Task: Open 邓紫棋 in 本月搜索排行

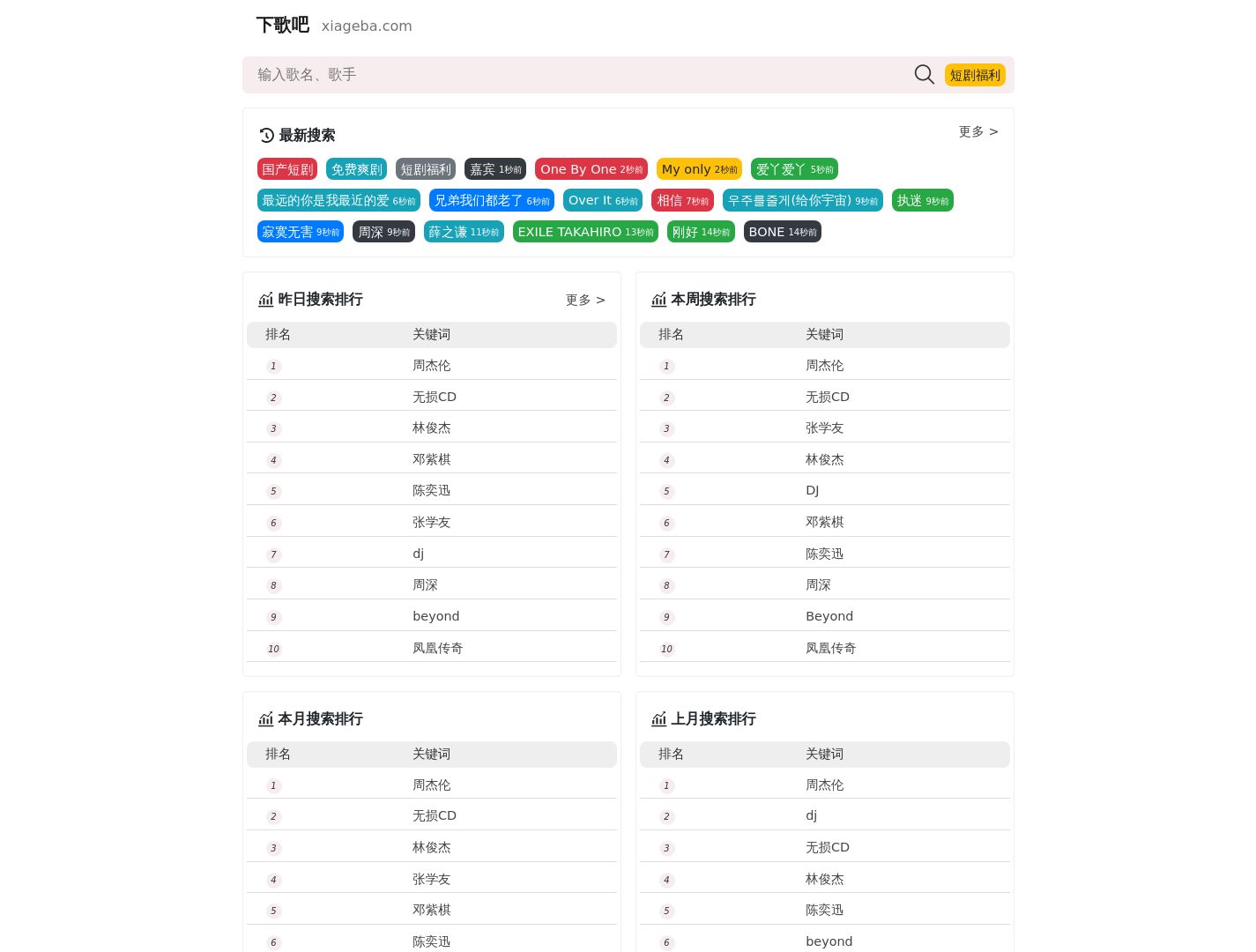Action: [x=431, y=910]
